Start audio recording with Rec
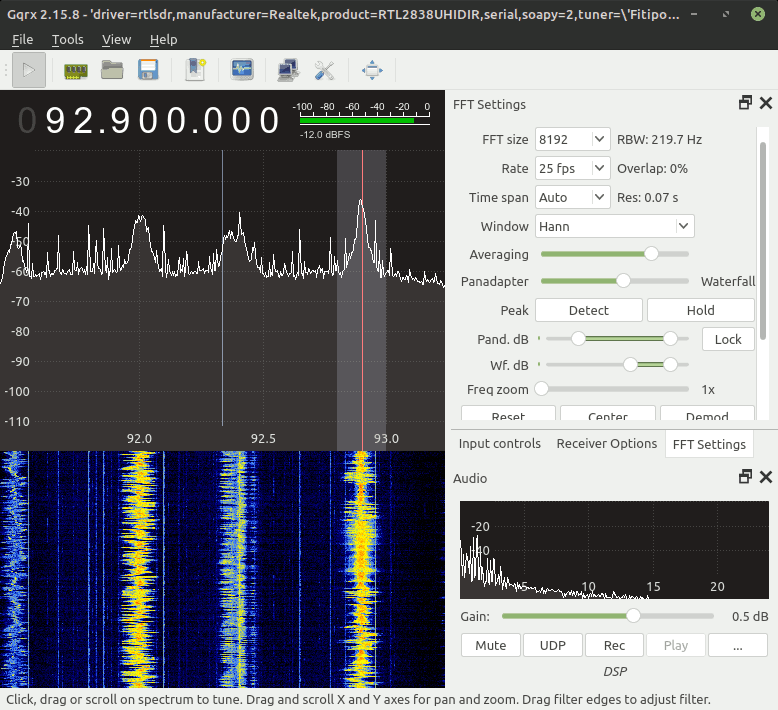Viewport: 778px width, 710px height. coord(614,645)
